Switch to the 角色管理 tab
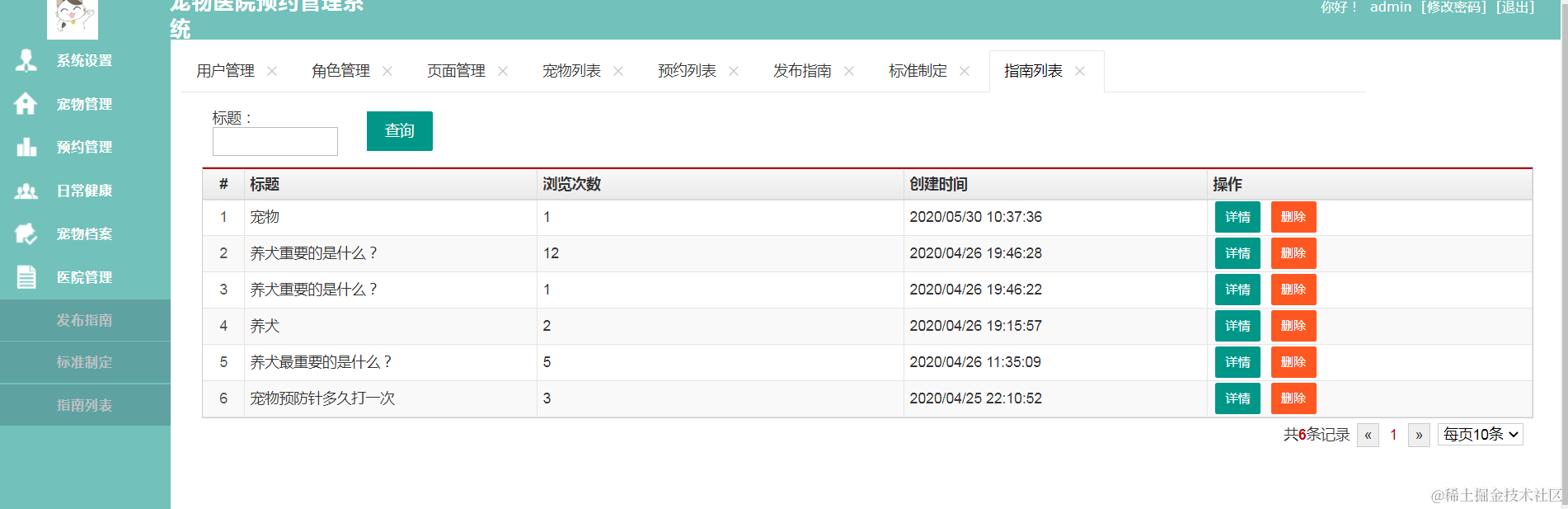Viewport: 1568px width, 509px height. [x=340, y=71]
